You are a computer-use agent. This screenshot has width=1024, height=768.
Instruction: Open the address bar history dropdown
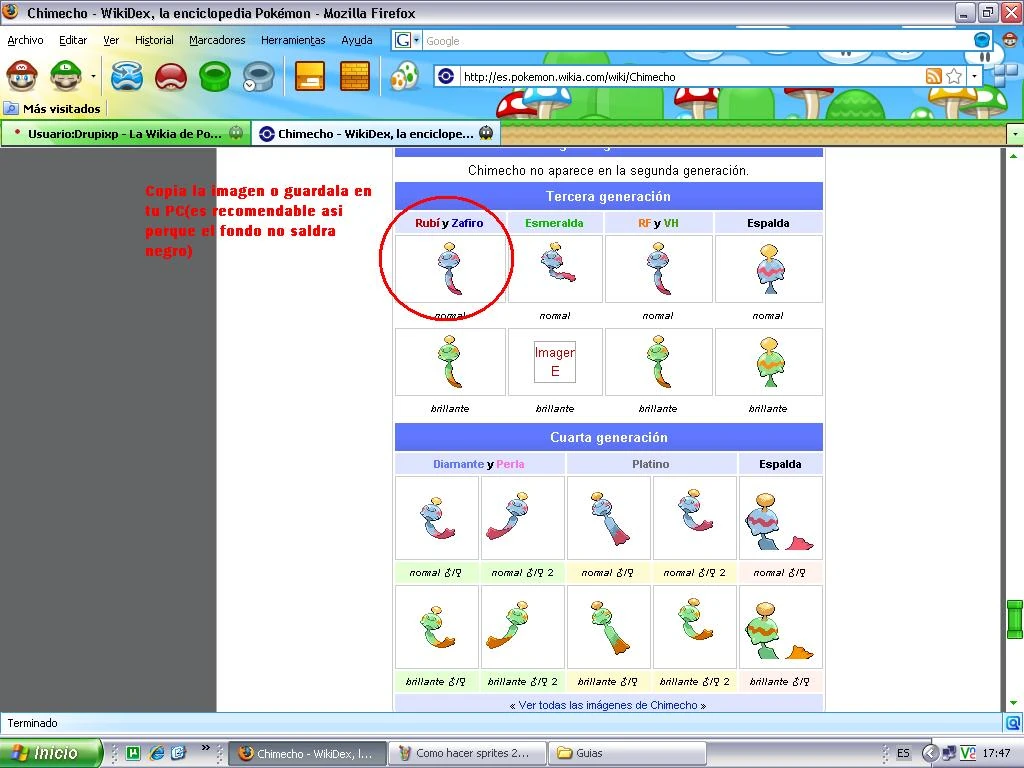point(974,76)
